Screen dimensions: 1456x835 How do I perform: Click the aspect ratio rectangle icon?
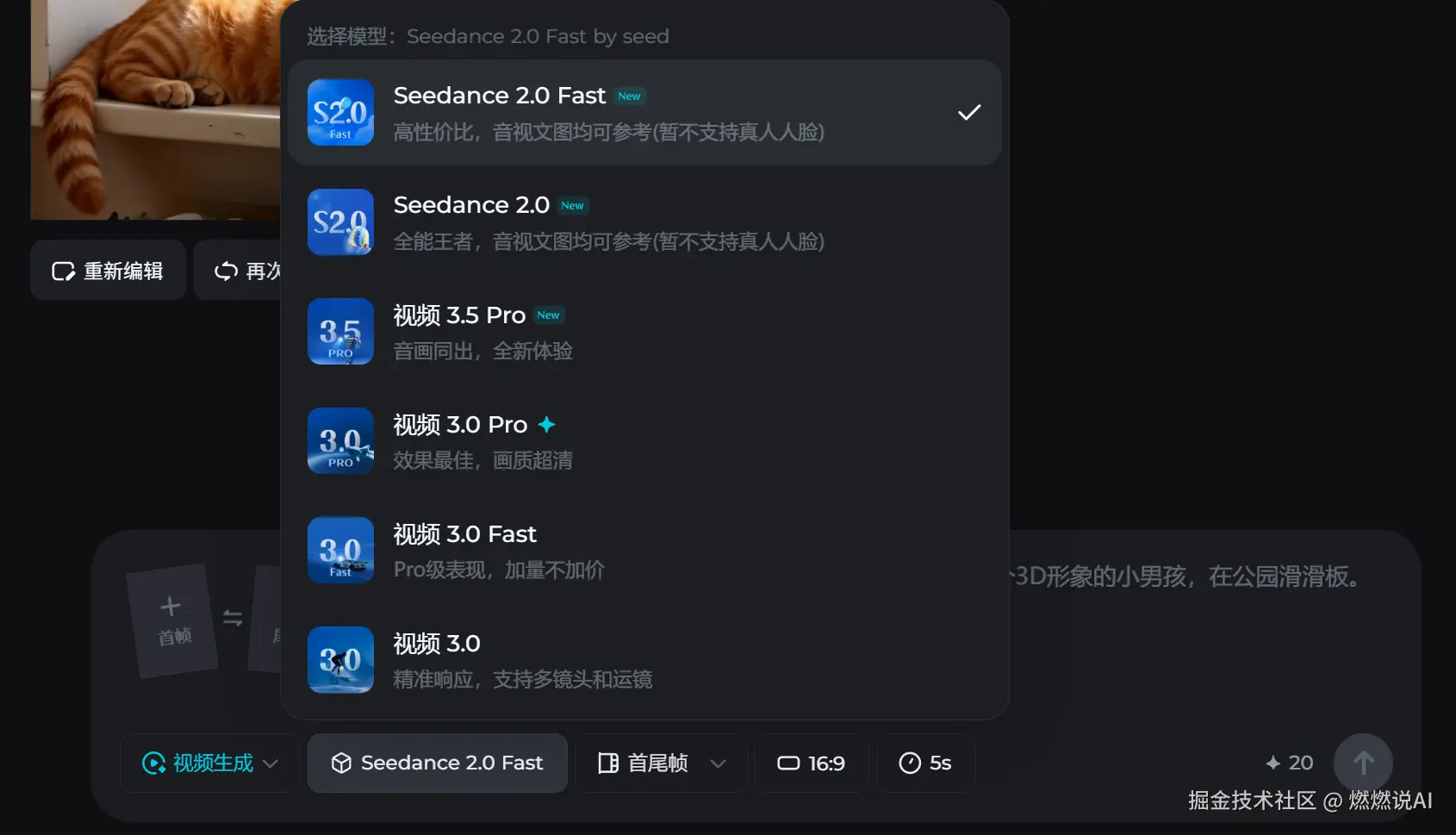click(788, 763)
